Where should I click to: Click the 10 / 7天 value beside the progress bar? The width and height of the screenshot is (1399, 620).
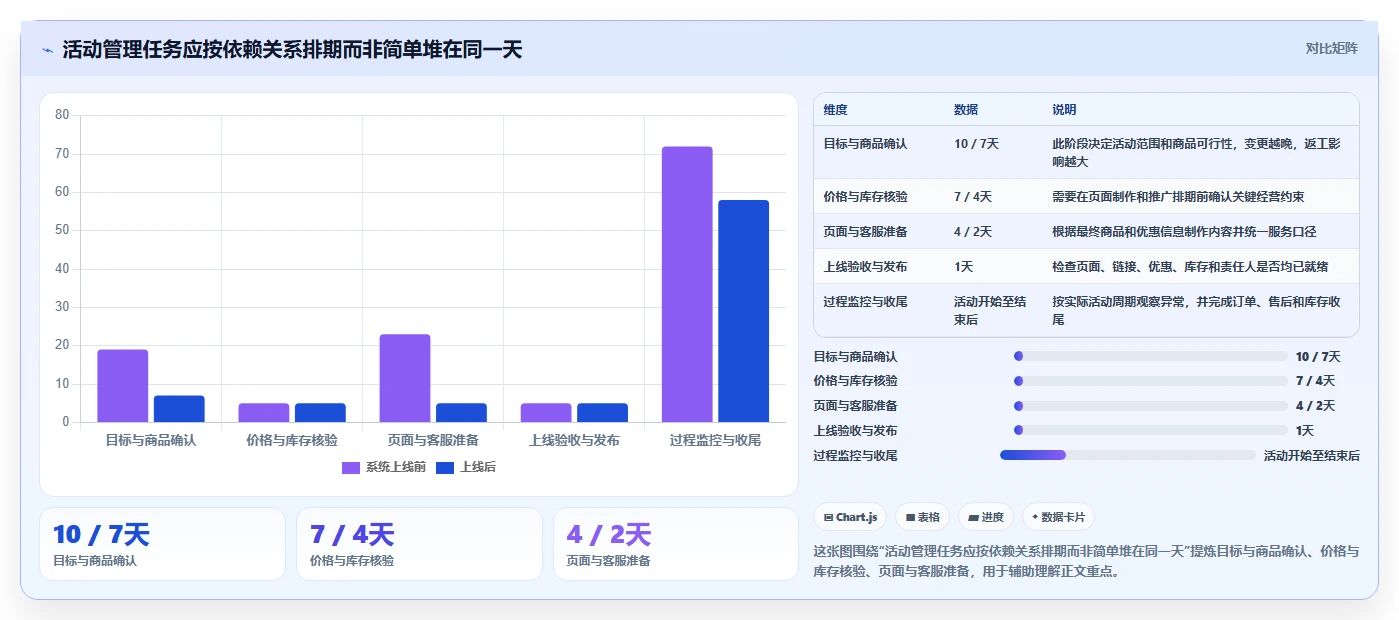[x=1318, y=356]
